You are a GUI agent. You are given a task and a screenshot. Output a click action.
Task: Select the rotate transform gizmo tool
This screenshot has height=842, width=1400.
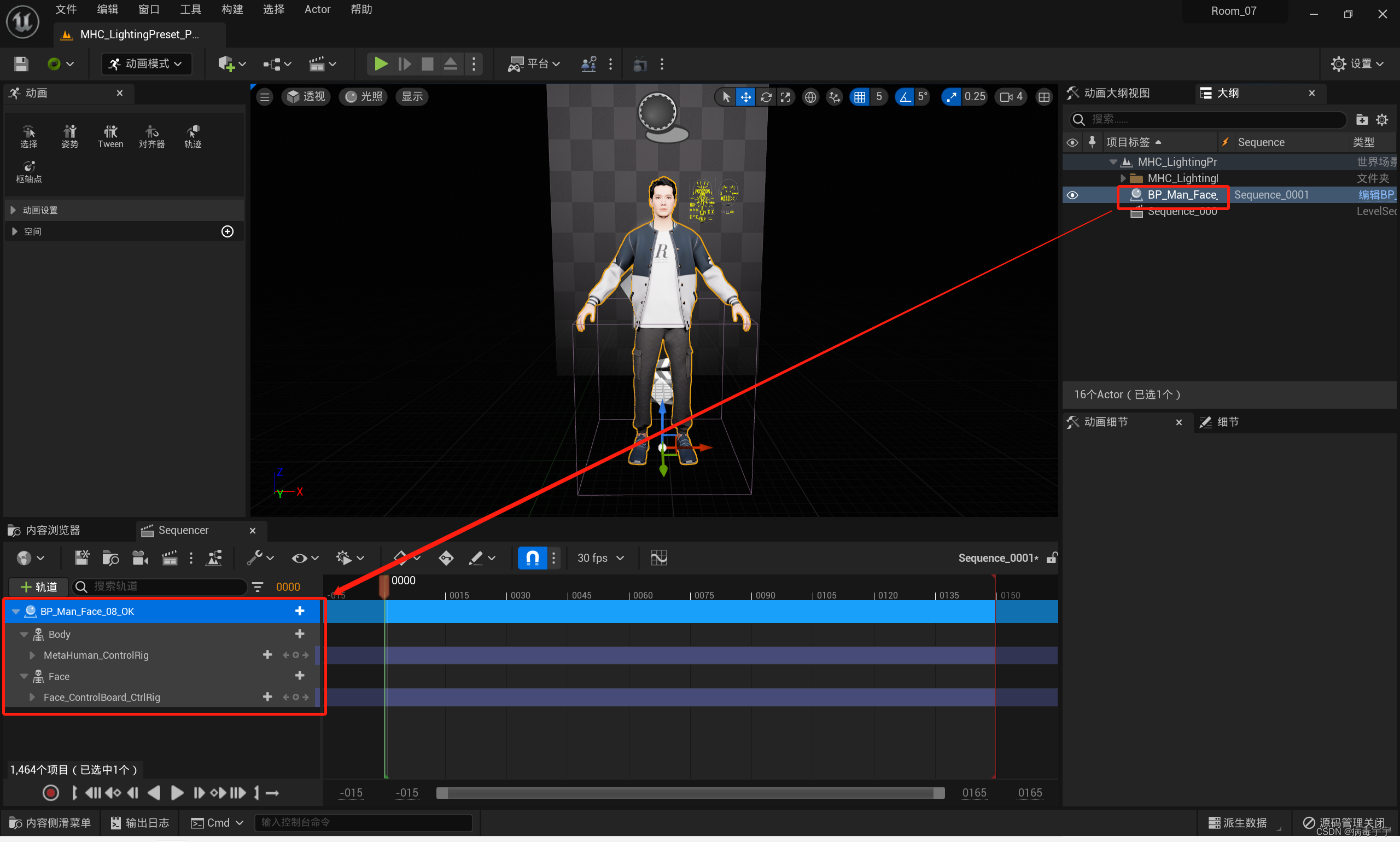766,97
